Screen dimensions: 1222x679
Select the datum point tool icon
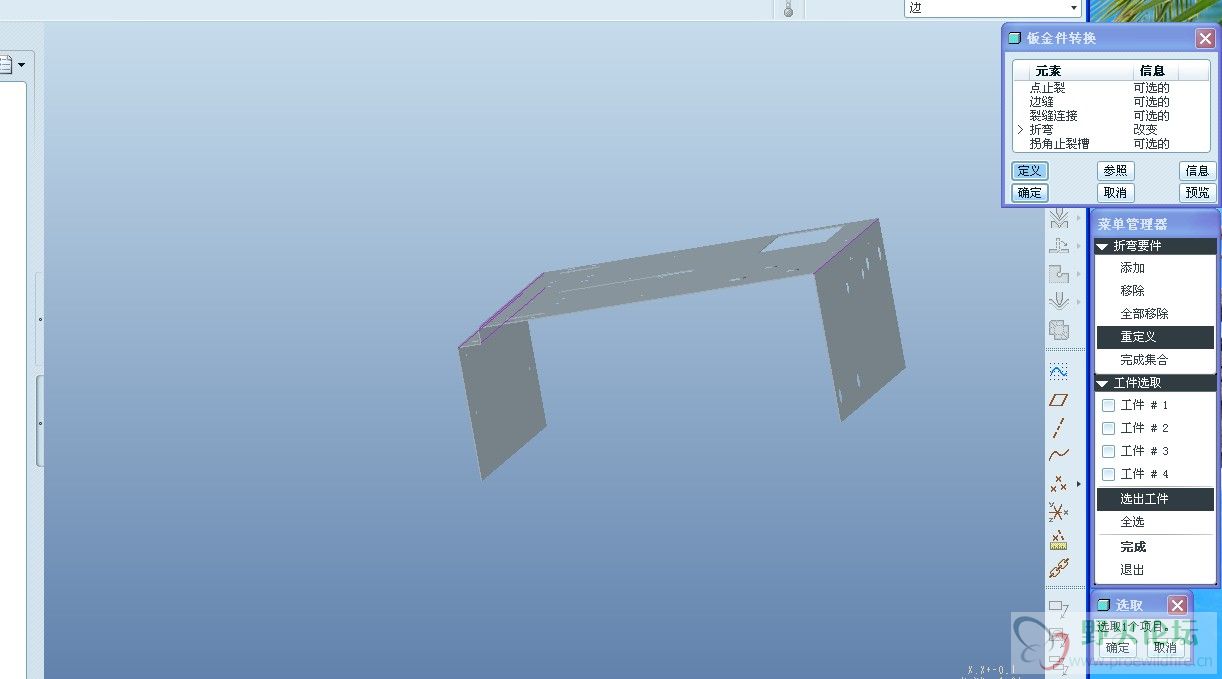1058,484
